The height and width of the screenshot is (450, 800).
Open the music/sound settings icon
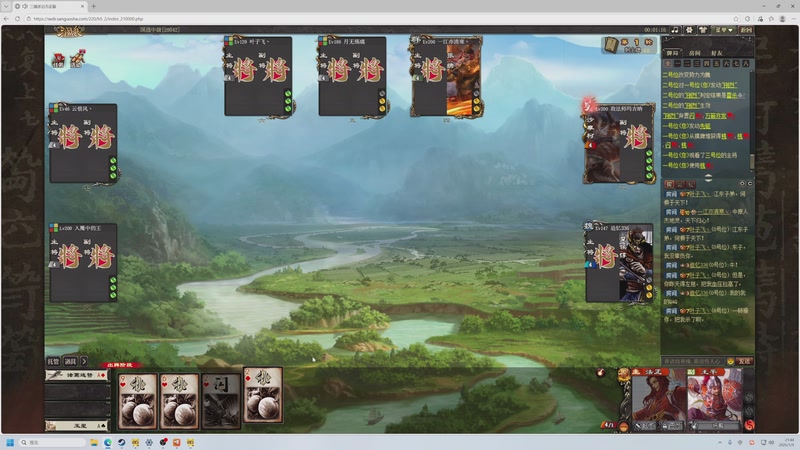675,30
